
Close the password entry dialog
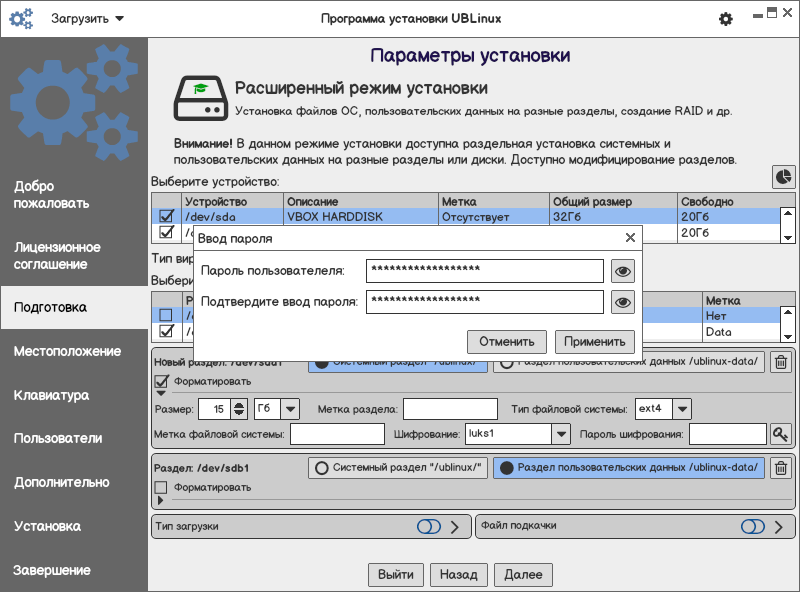[630, 238]
